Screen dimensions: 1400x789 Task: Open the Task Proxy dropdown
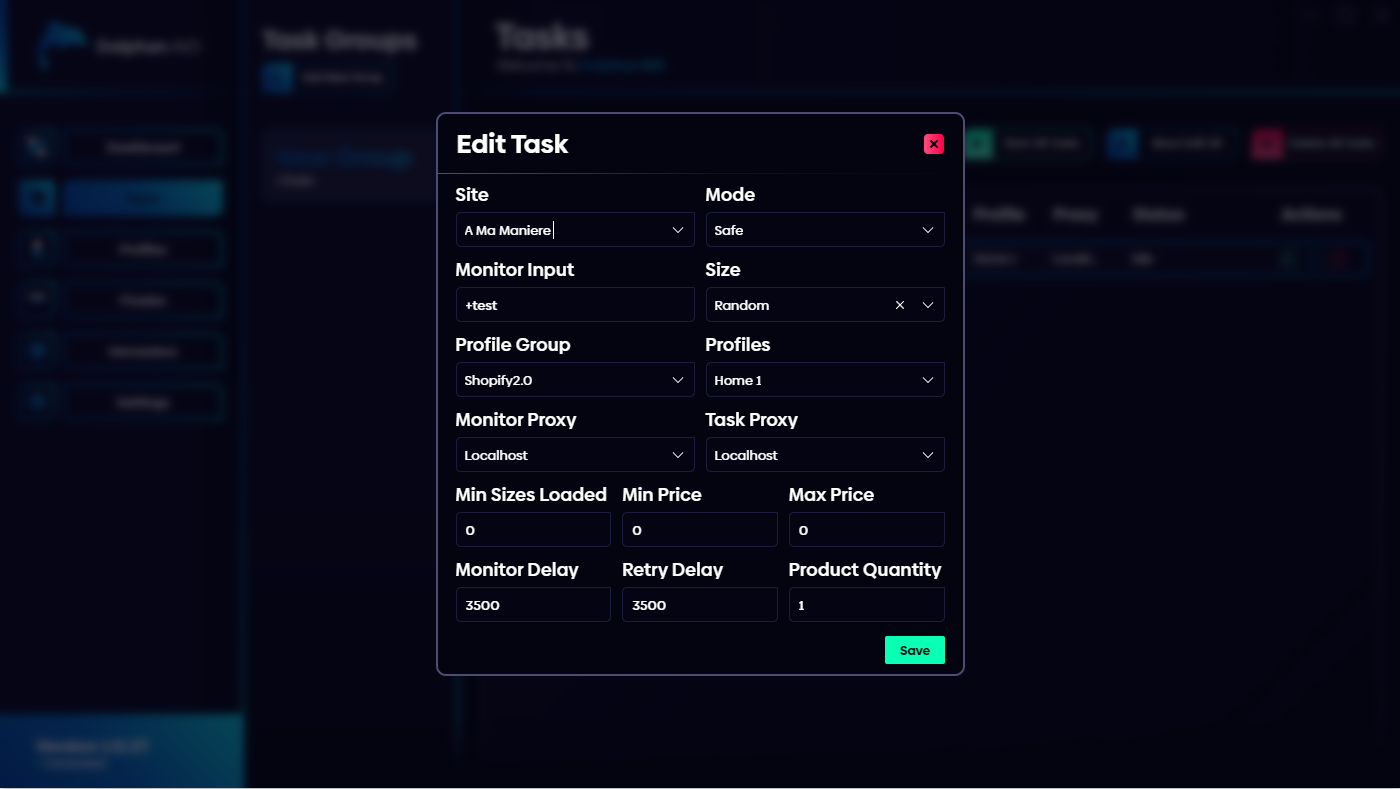pyautogui.click(x=824, y=455)
